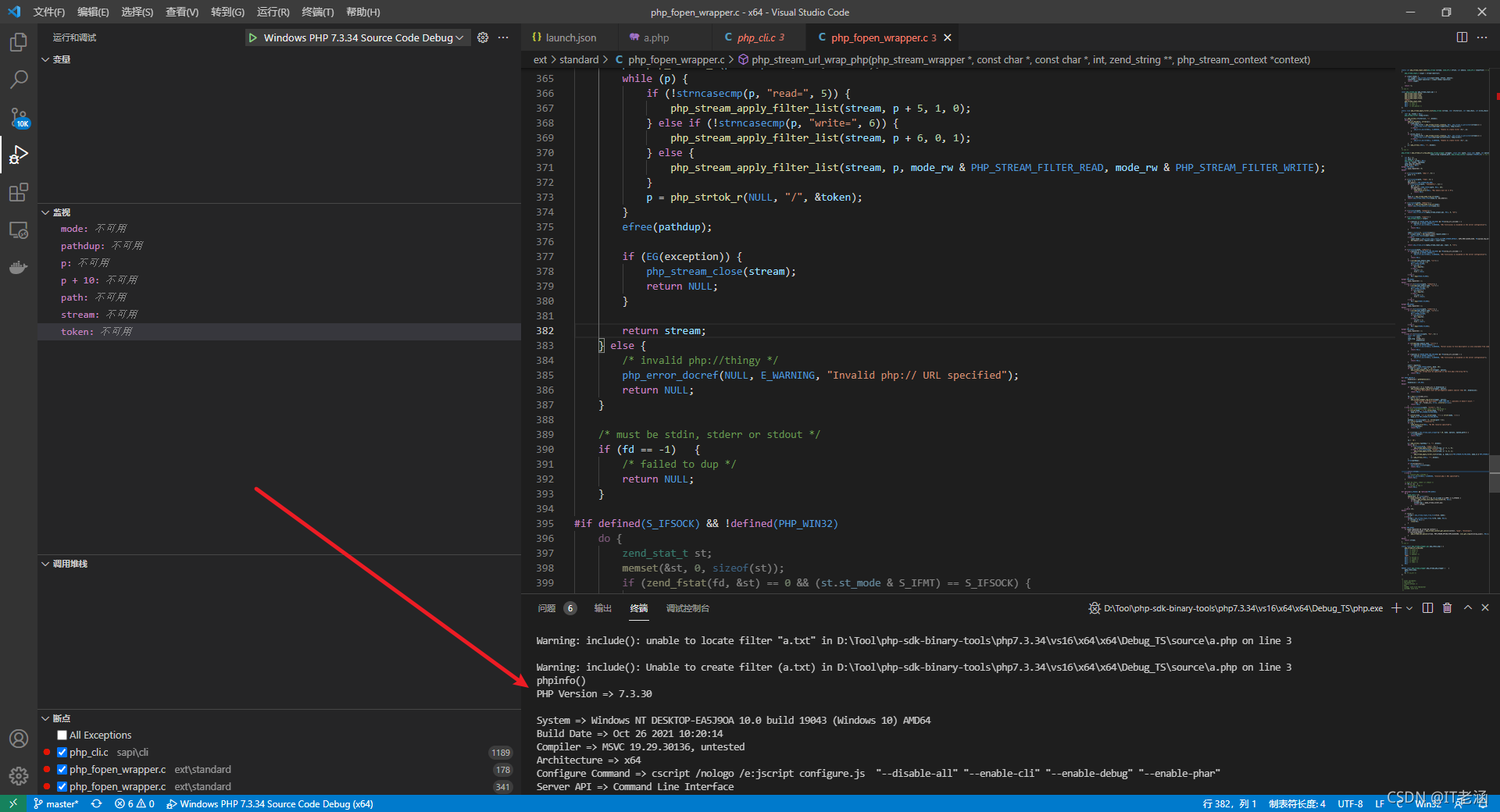
Task: Open the 编辑(E) Edit menu
Action: (93, 12)
